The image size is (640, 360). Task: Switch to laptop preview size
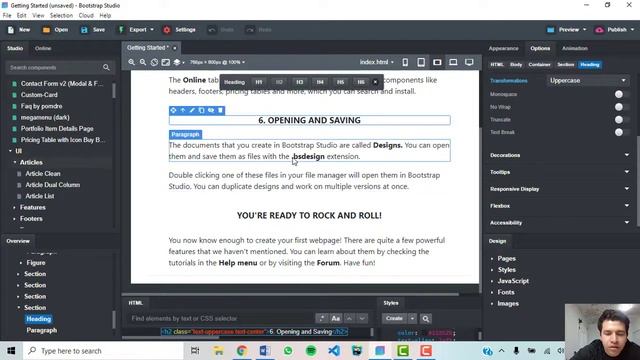pyautogui.click(x=453, y=62)
